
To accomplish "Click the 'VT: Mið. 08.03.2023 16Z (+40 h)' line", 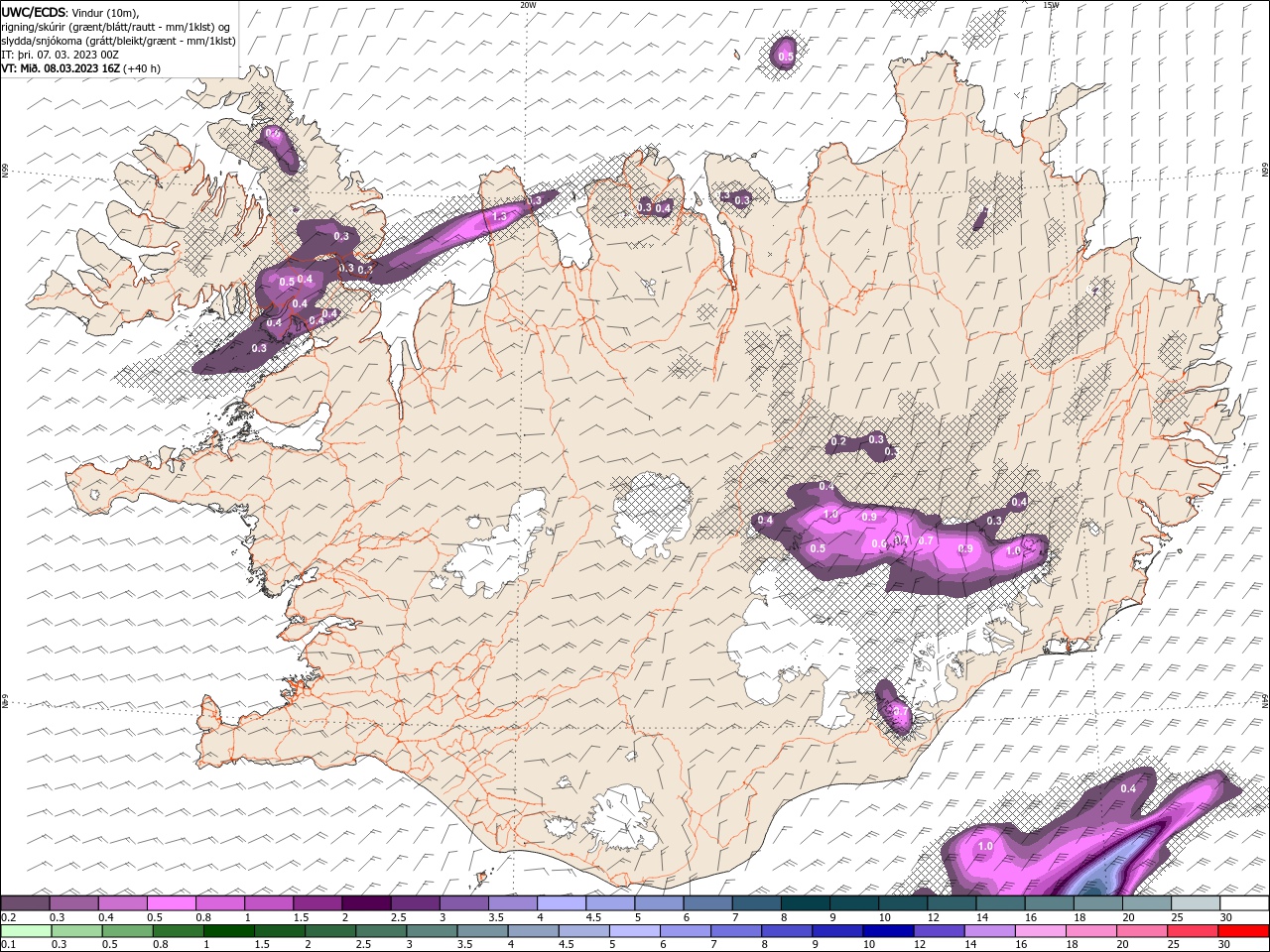I will 80,68.
